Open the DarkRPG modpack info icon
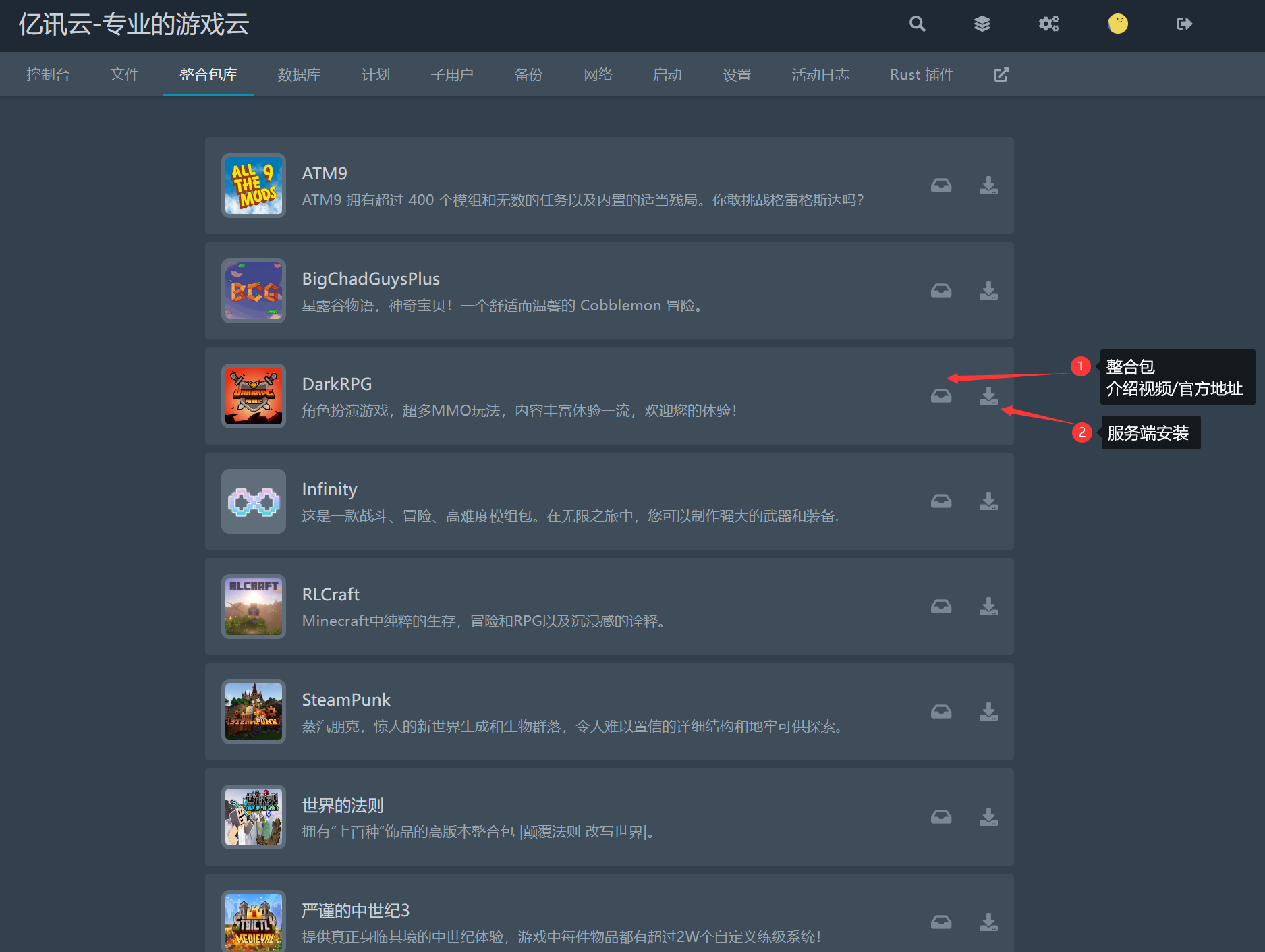This screenshot has width=1265, height=952. coord(941,396)
